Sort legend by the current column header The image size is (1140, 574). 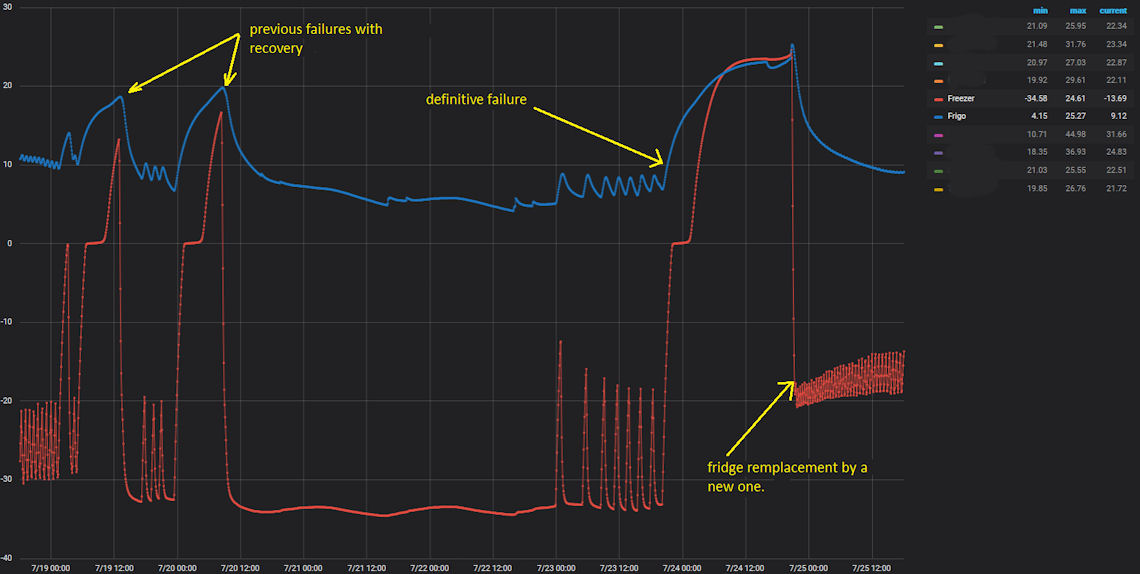point(1113,11)
